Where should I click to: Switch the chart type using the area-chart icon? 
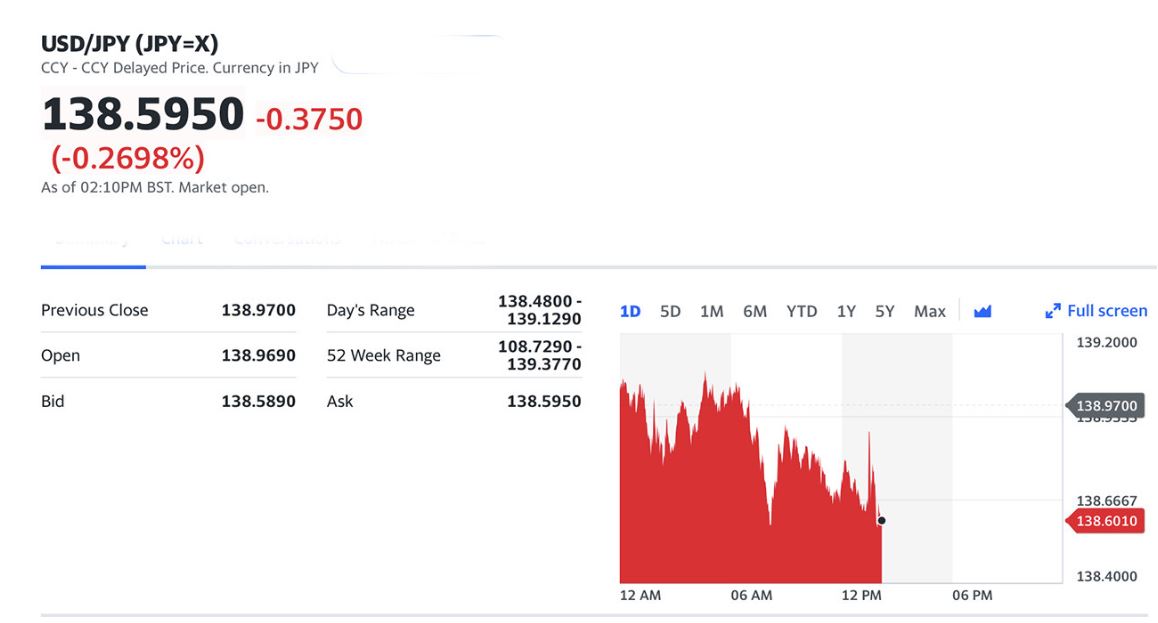(x=982, y=311)
